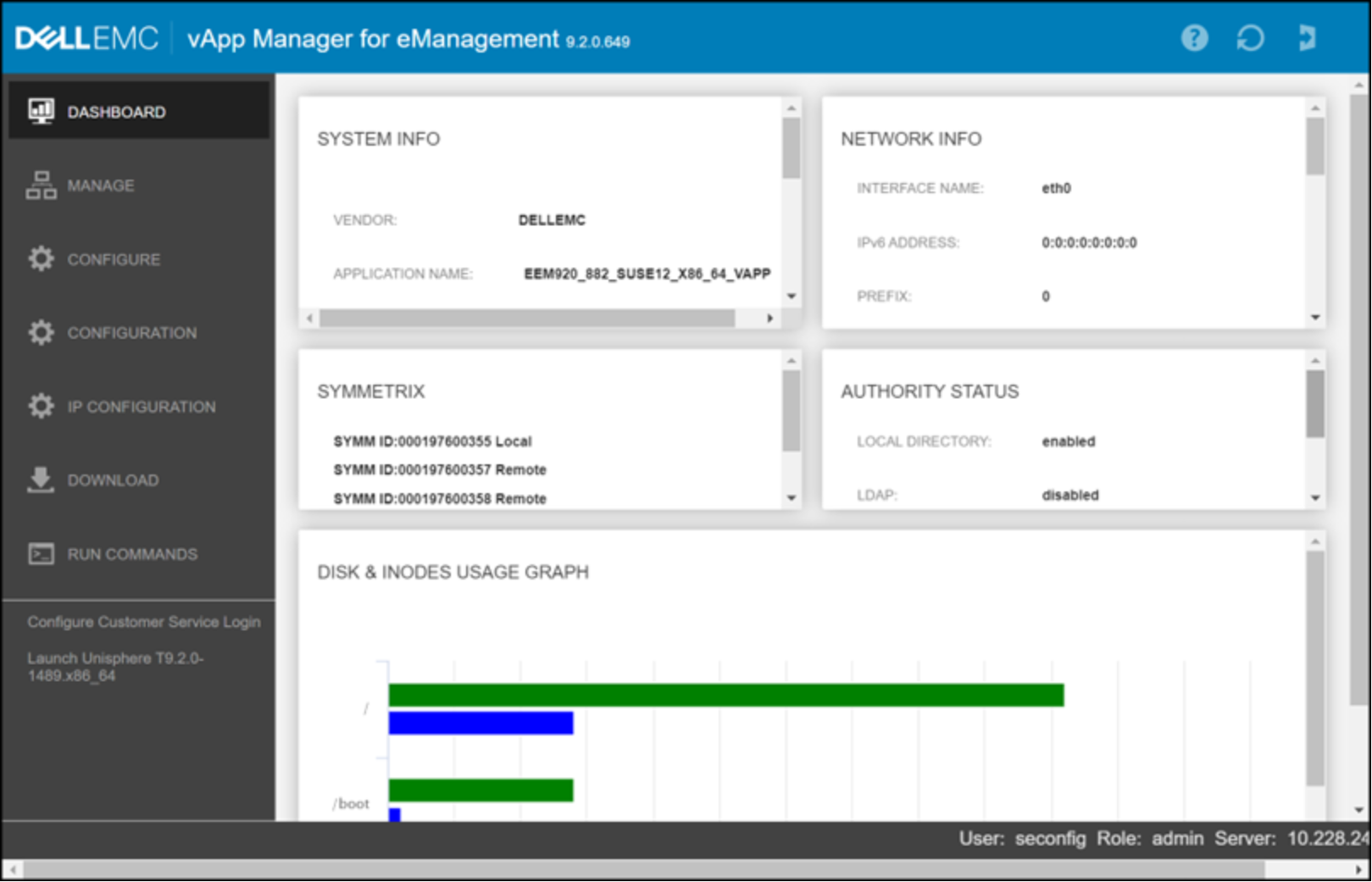Click interface name value eth0
1372x882 pixels.
pyautogui.click(x=1056, y=188)
